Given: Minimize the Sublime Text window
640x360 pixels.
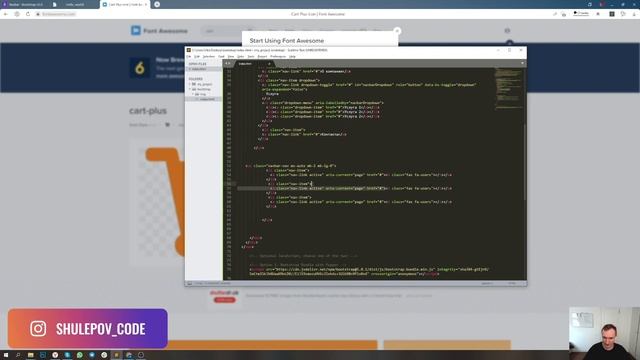Looking at the screenshot, I should [x=498, y=50].
